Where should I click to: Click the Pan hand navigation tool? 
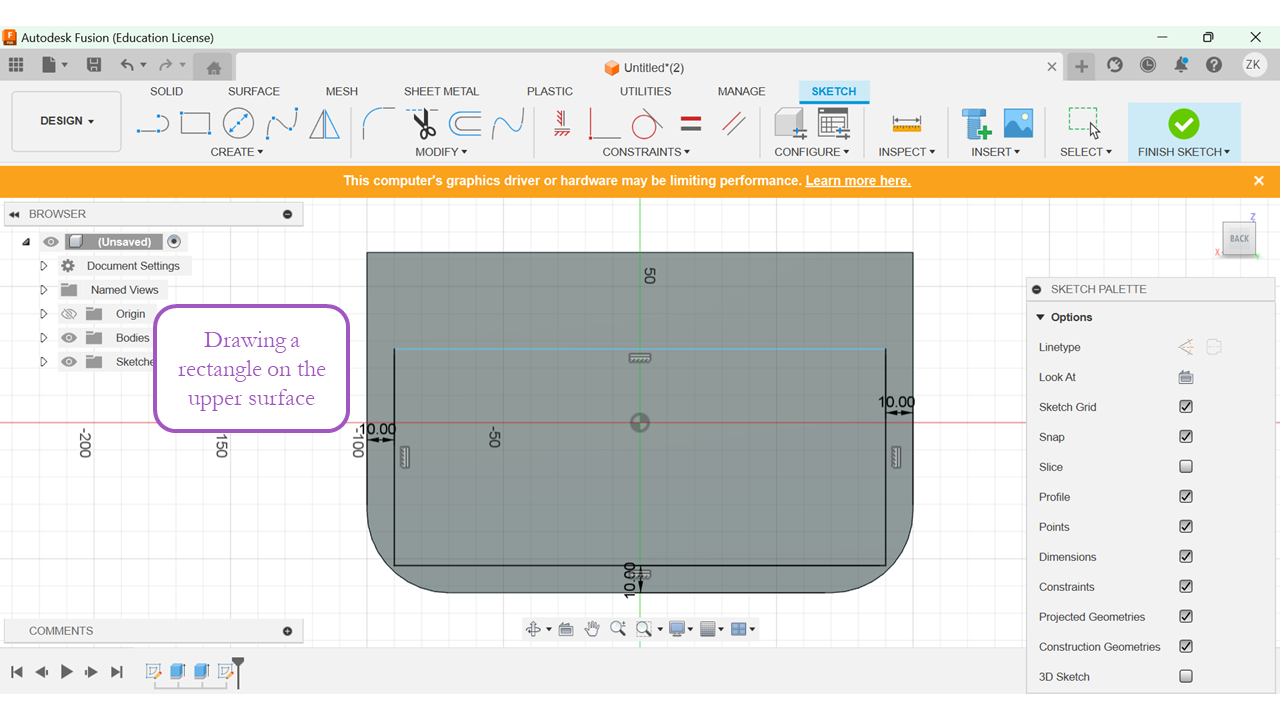[x=592, y=629]
